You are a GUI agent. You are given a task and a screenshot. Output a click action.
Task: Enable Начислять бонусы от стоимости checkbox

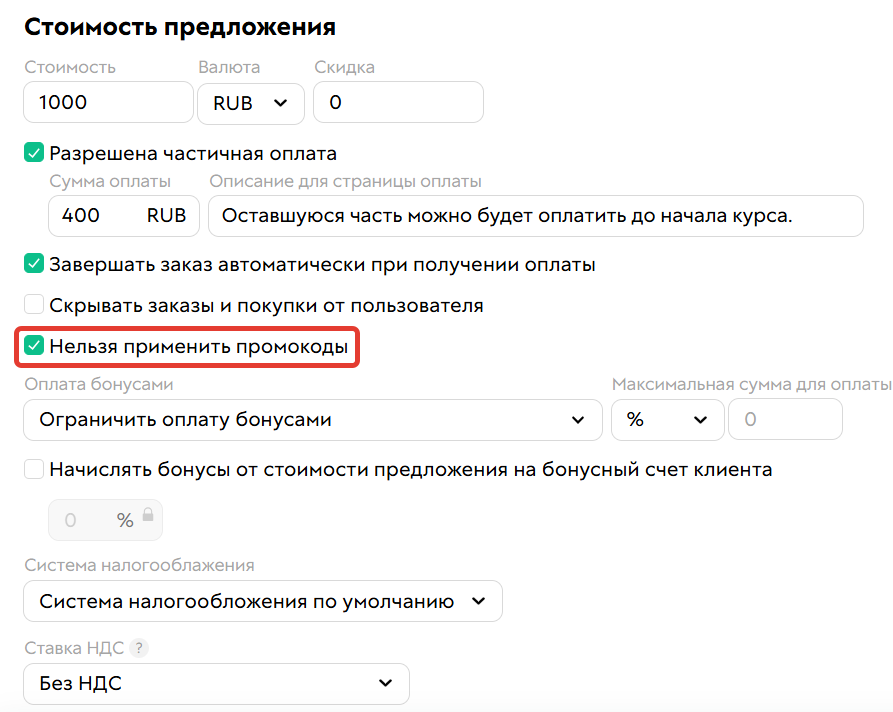[x=34, y=469]
